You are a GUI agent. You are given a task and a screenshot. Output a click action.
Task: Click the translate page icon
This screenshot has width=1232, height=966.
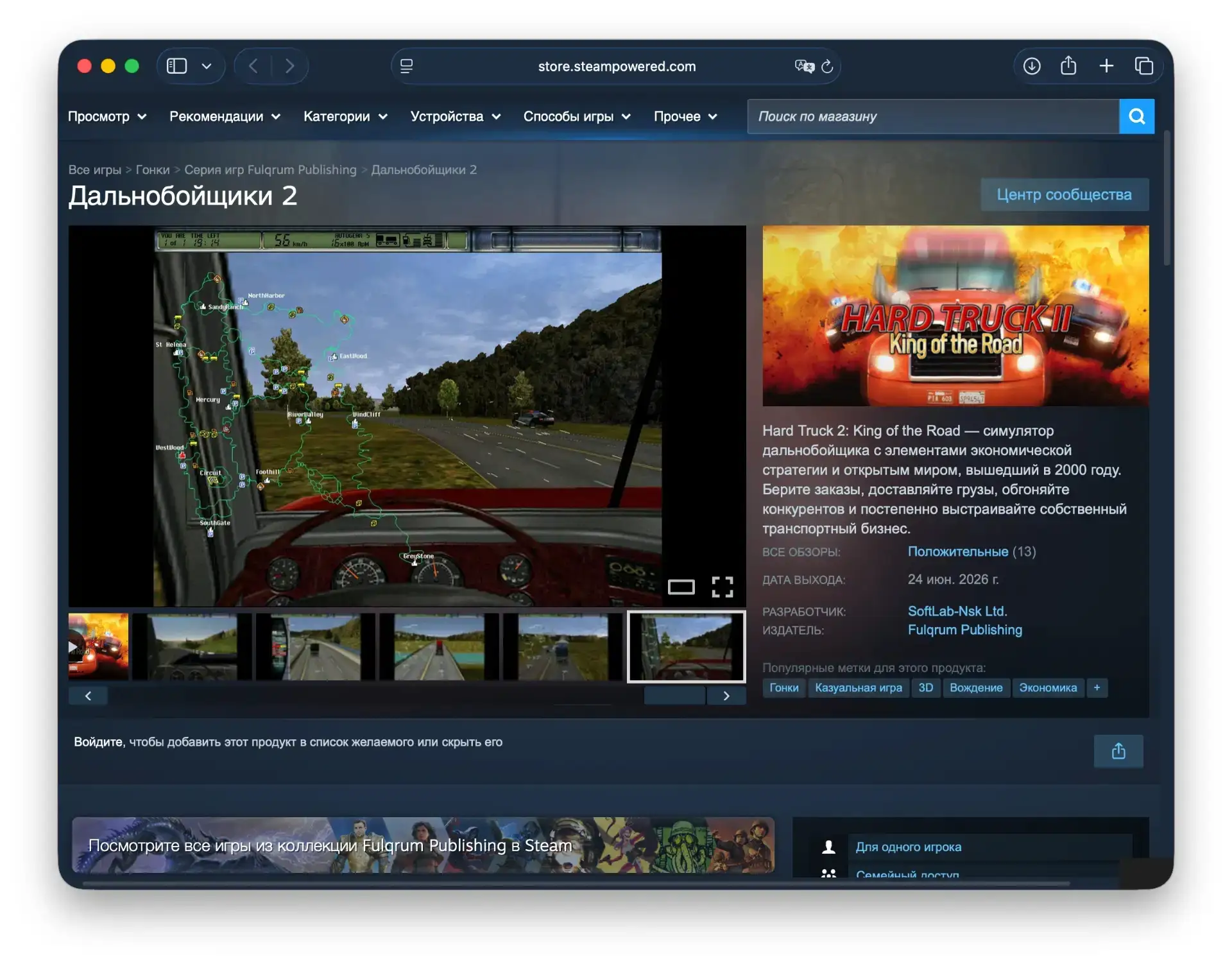804,66
